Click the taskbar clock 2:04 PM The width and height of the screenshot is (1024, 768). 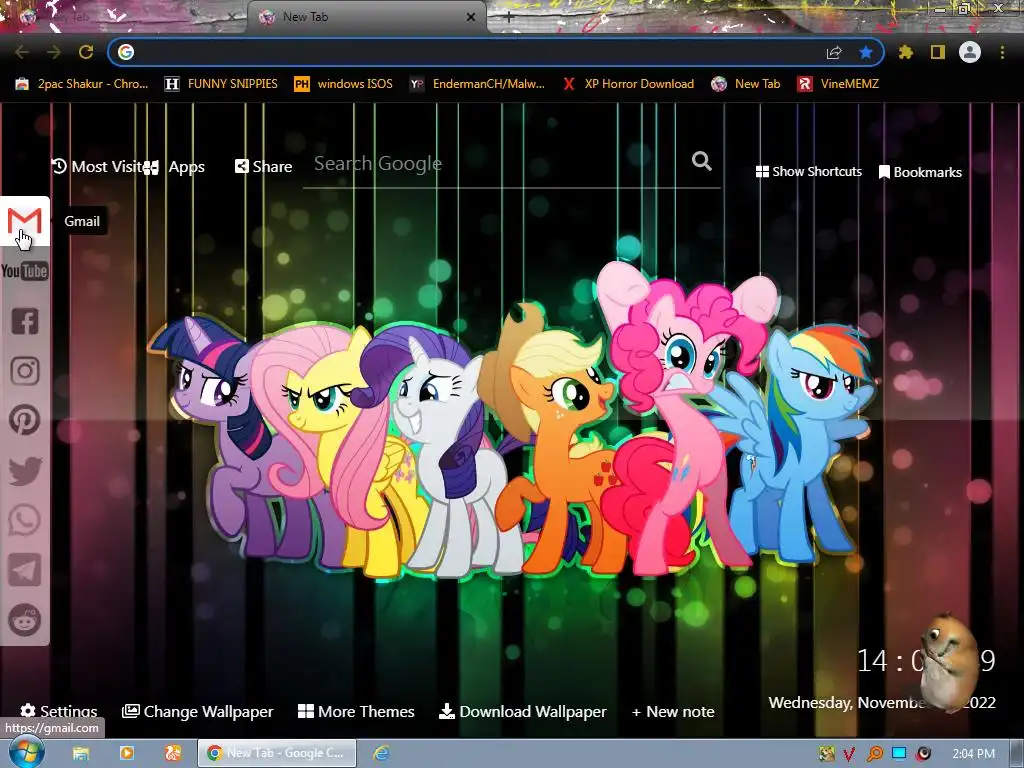(974, 754)
